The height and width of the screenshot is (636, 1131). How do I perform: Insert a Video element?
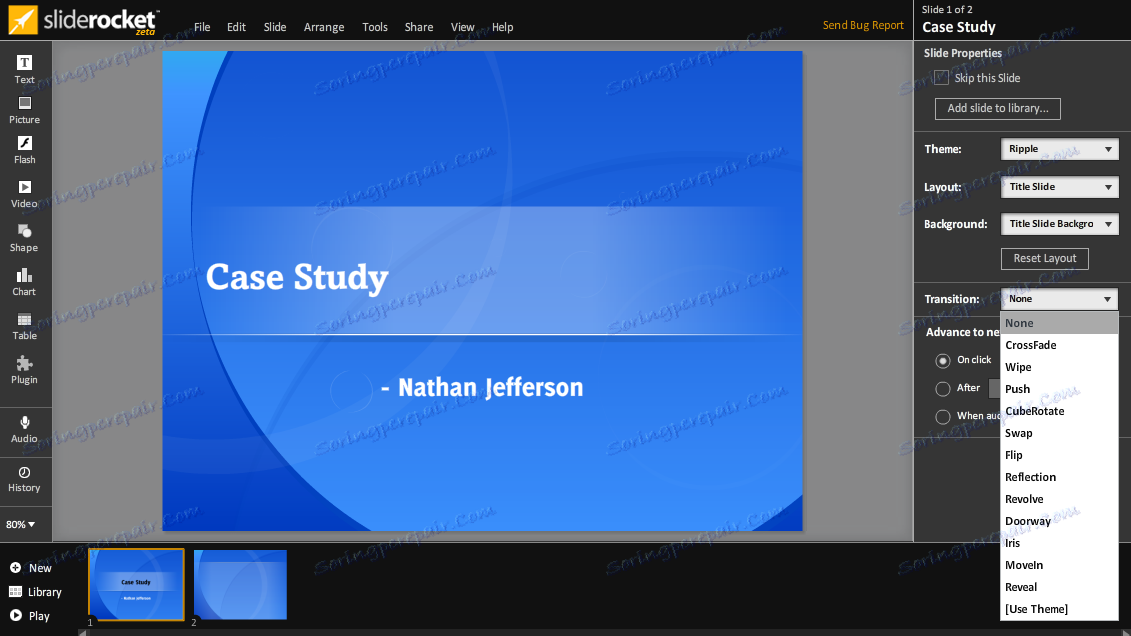tap(25, 194)
